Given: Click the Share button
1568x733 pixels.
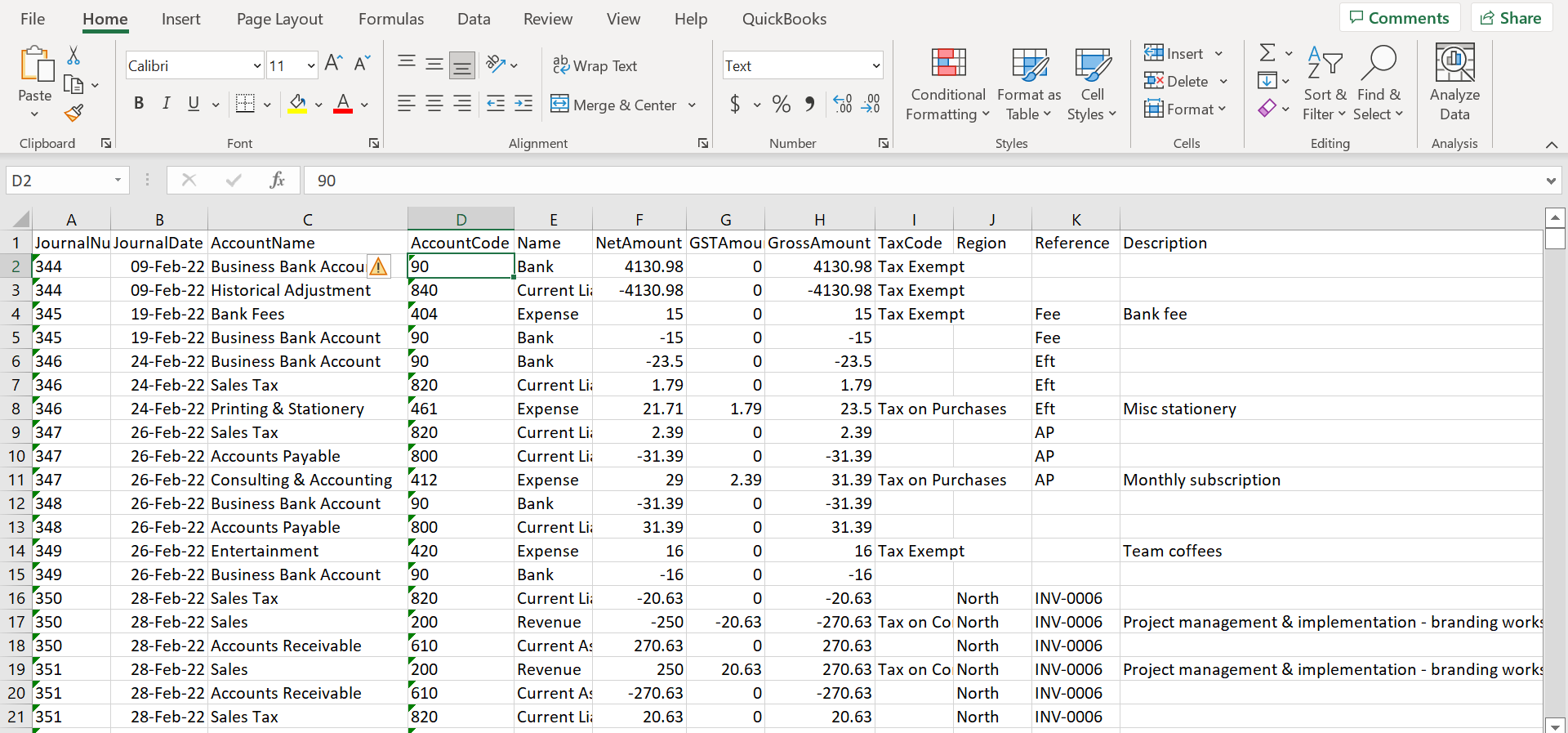Looking at the screenshot, I should 1511,18.
